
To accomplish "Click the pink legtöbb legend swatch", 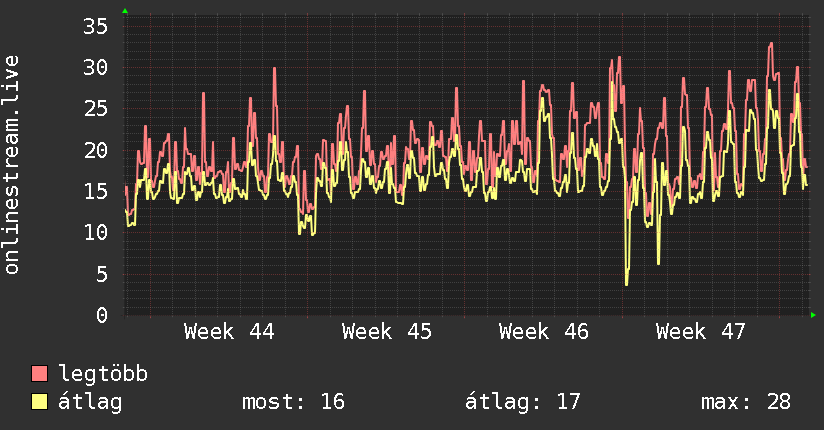I will pyautogui.click(x=39, y=373).
